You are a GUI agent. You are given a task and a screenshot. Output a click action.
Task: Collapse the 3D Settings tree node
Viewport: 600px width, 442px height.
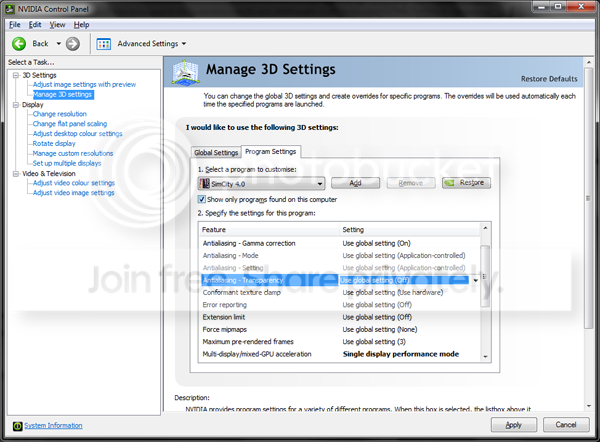click(x=16, y=75)
